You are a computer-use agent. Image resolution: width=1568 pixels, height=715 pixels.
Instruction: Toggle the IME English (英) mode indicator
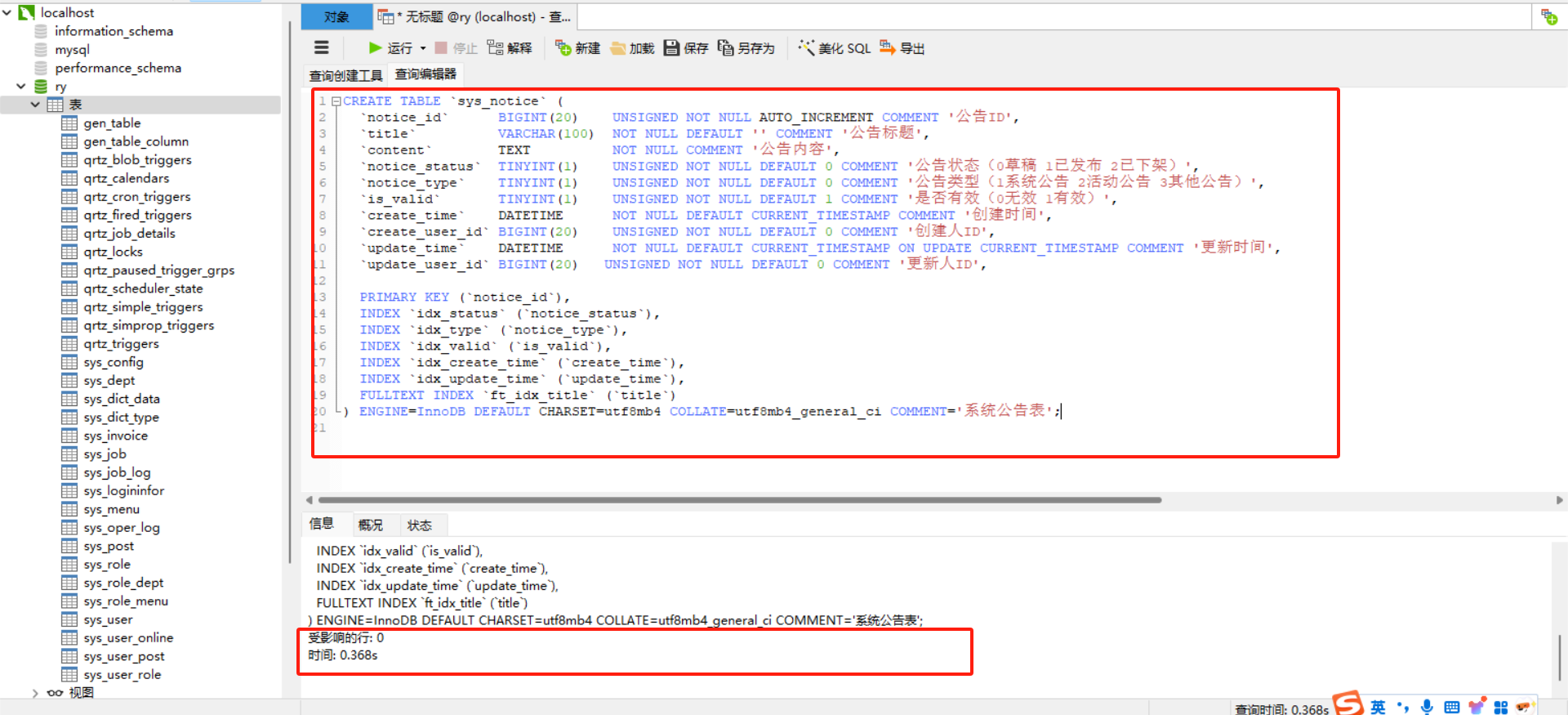[x=1378, y=708]
